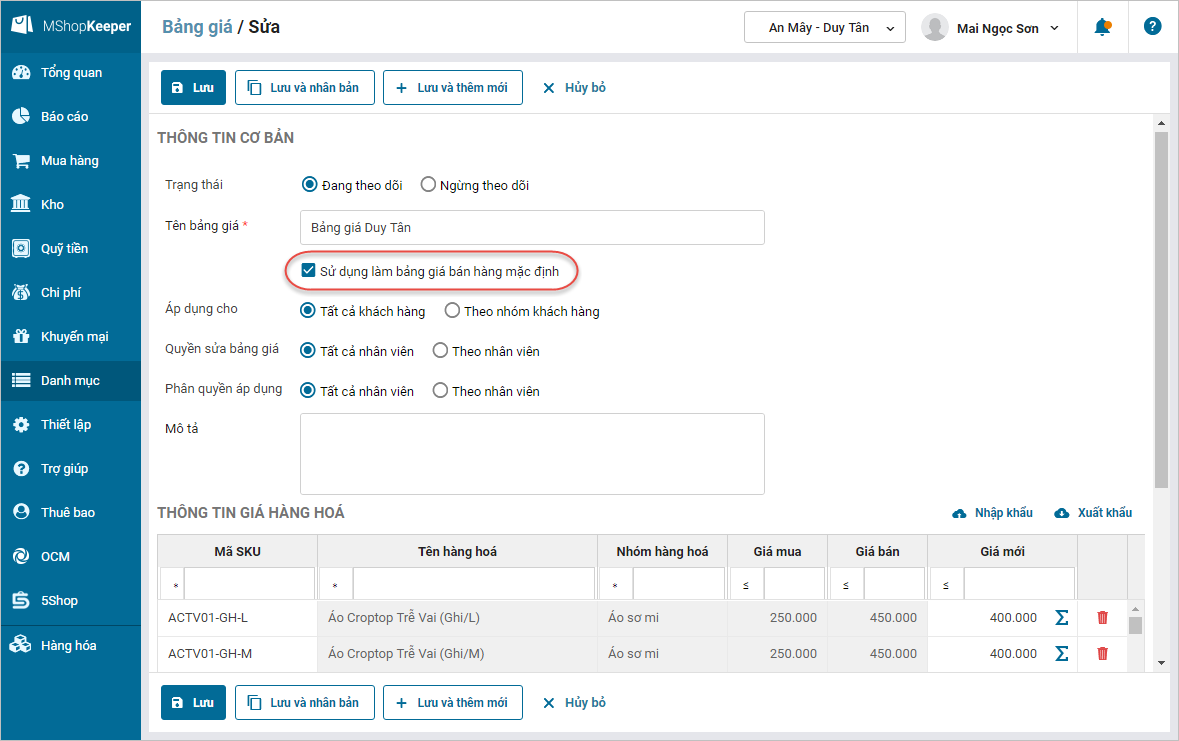Open the Tên hàng hoá filter operator dropdown

click(x=337, y=584)
